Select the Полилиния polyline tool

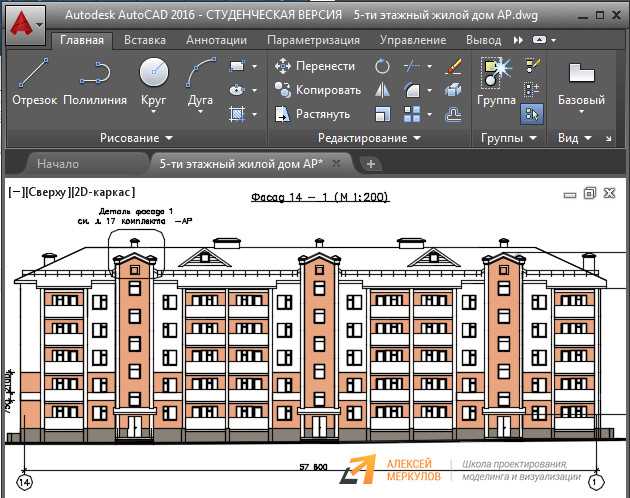tap(95, 82)
